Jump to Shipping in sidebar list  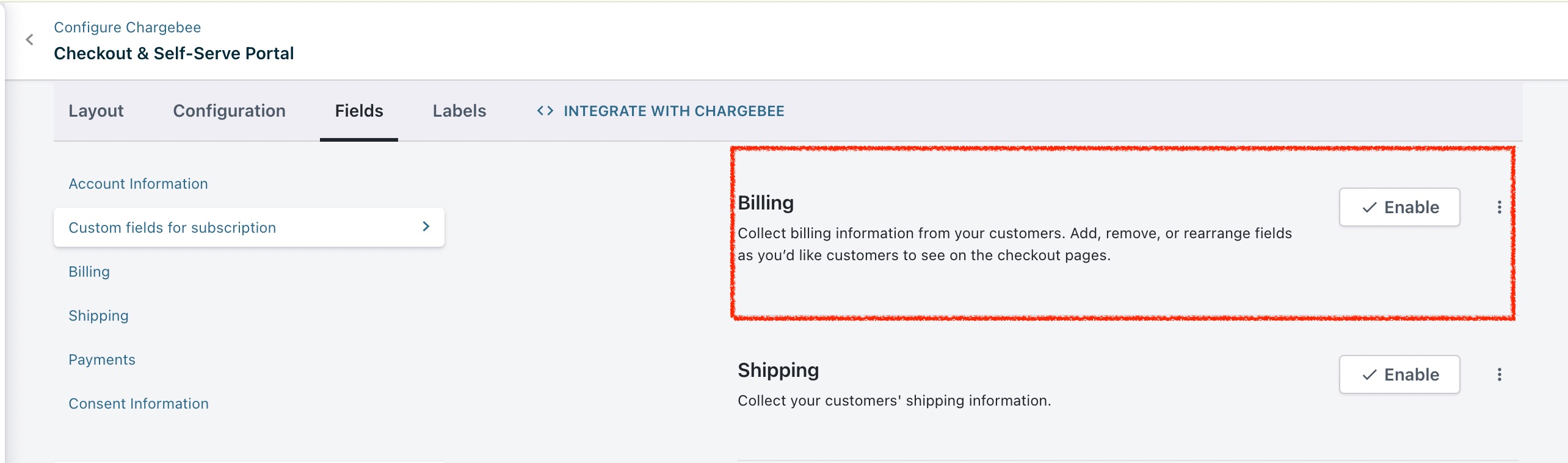[x=98, y=316]
